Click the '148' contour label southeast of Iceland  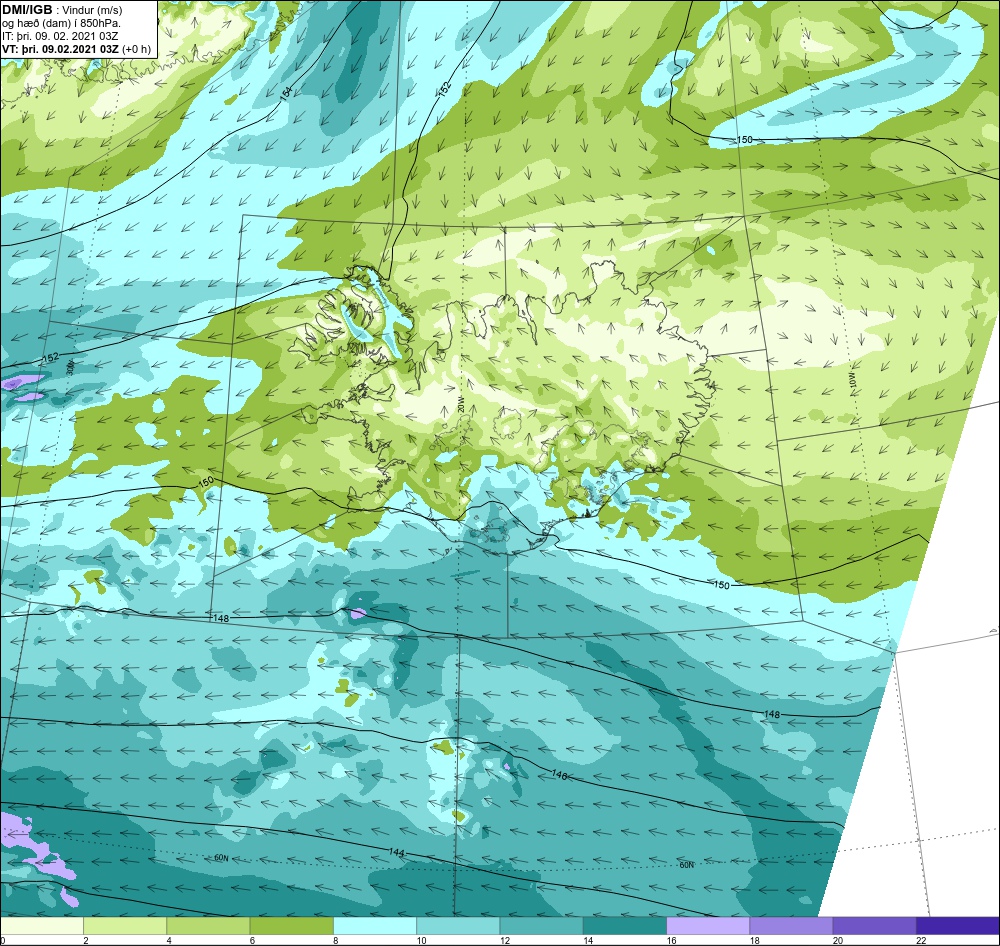point(772,714)
